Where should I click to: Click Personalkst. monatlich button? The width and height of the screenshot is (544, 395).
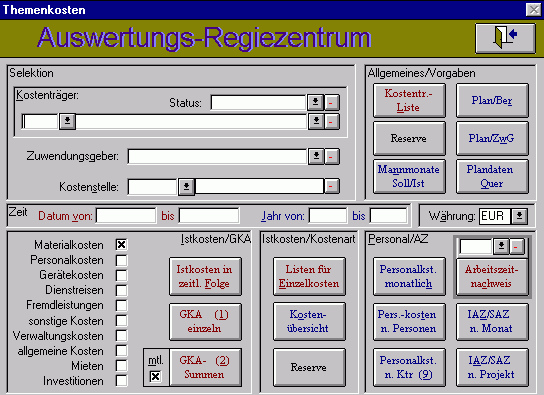409,276
